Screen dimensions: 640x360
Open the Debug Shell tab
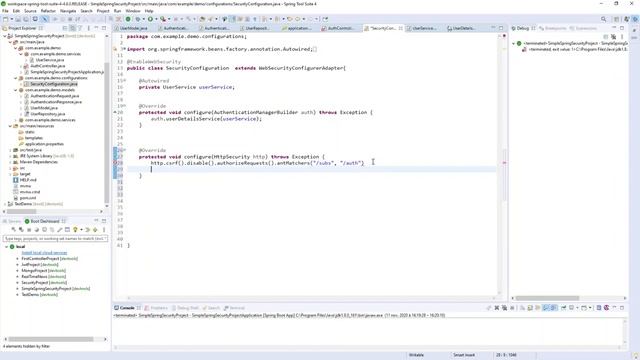tap(185, 308)
